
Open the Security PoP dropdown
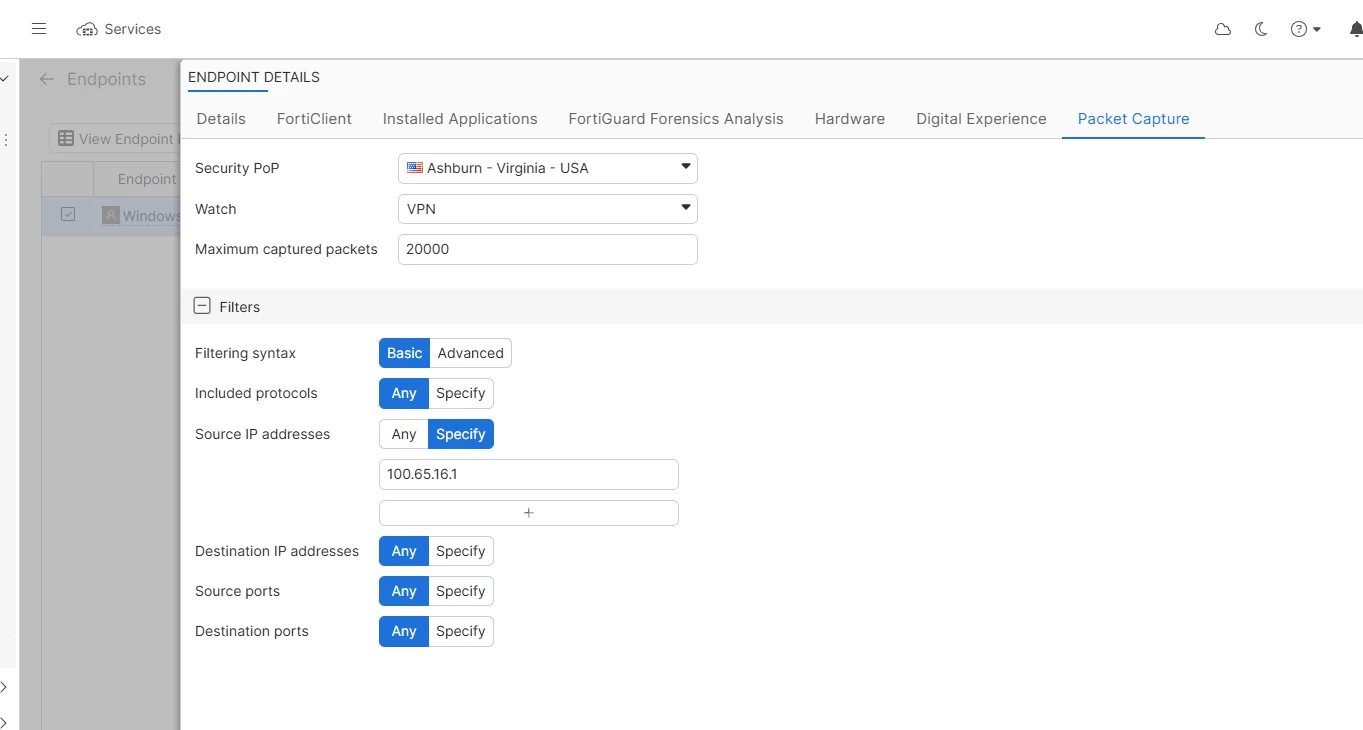click(548, 168)
